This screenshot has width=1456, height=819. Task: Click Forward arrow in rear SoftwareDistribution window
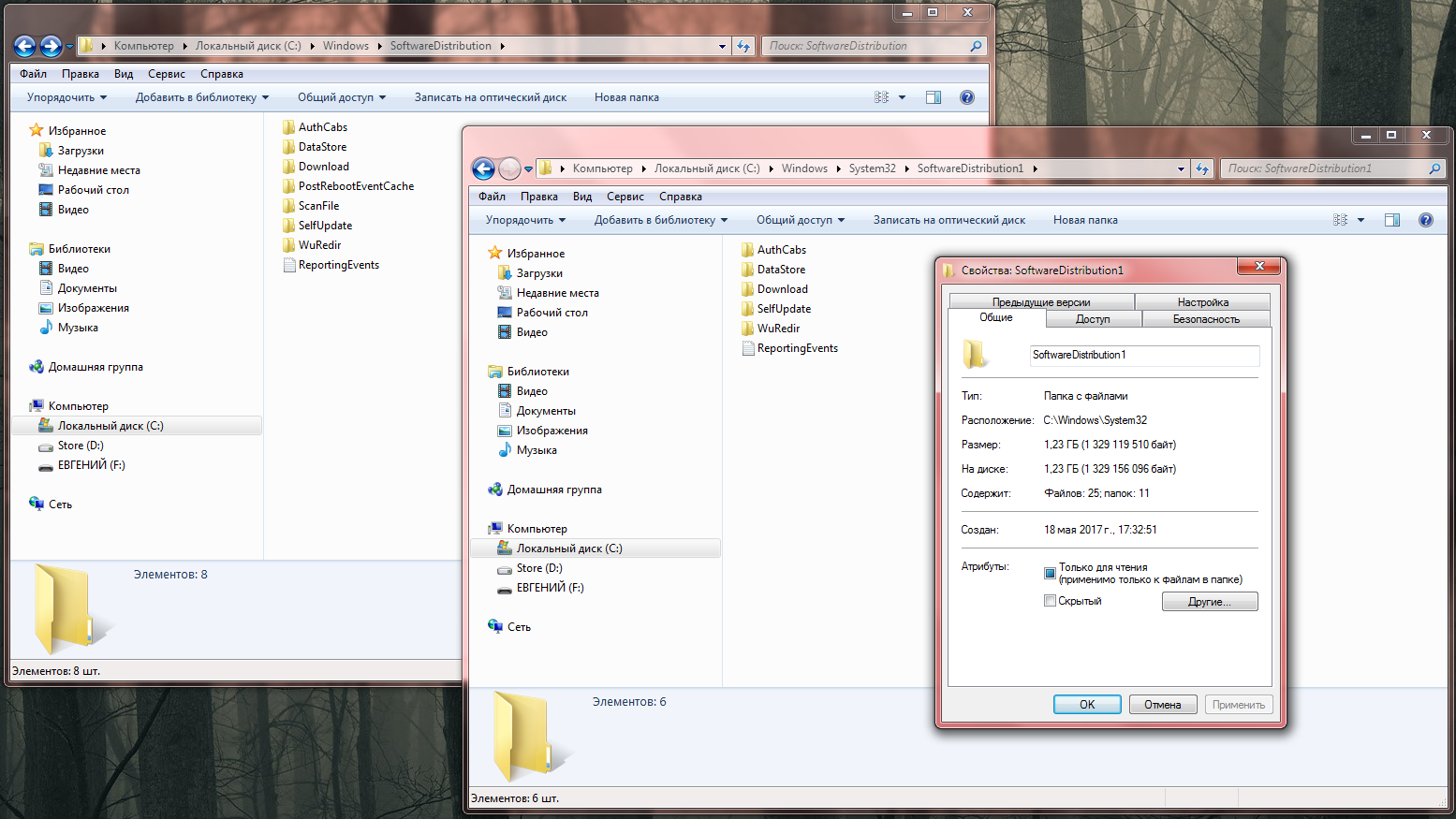click(x=51, y=46)
